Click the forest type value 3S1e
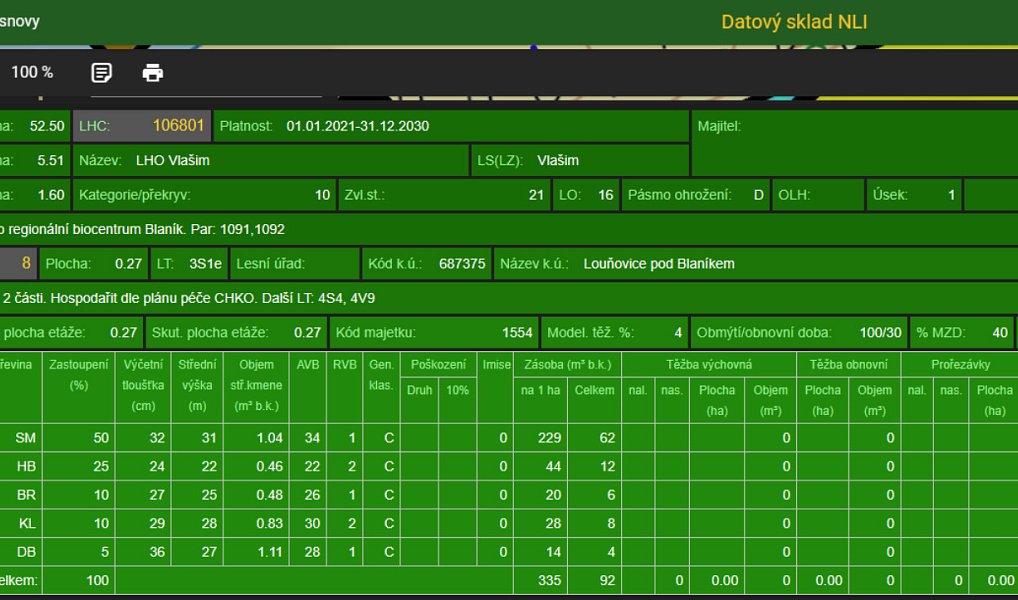1018x600 pixels. [x=205, y=264]
